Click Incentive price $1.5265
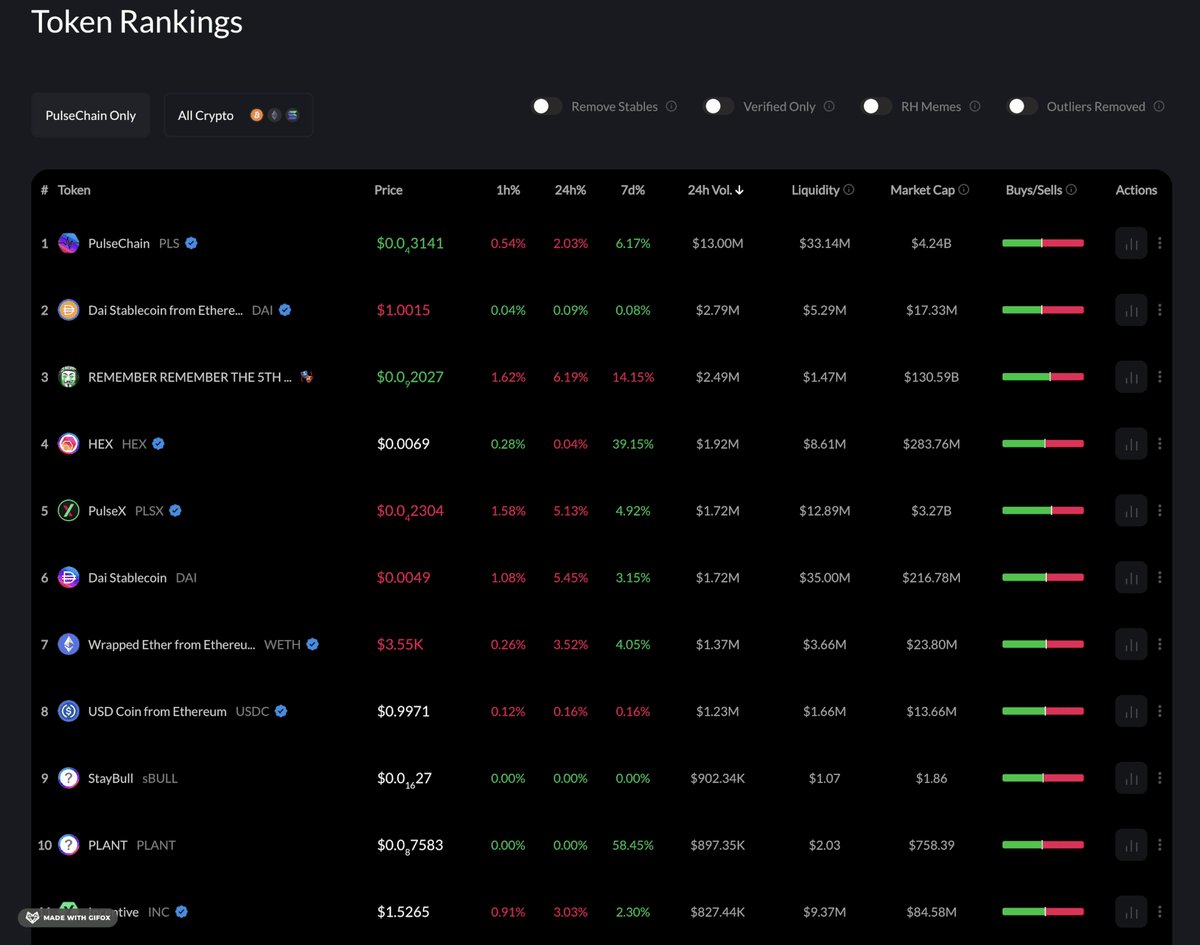Screen dimensions: 1200x945 (x=404, y=912)
